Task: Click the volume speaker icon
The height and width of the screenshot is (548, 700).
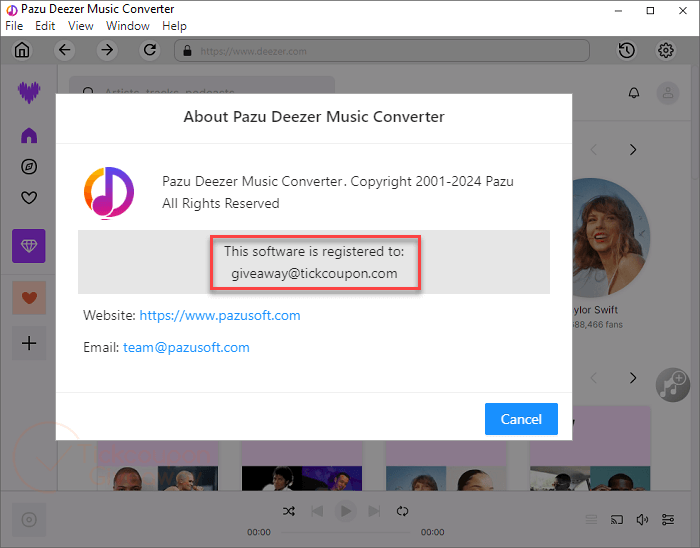Action: pos(642,519)
